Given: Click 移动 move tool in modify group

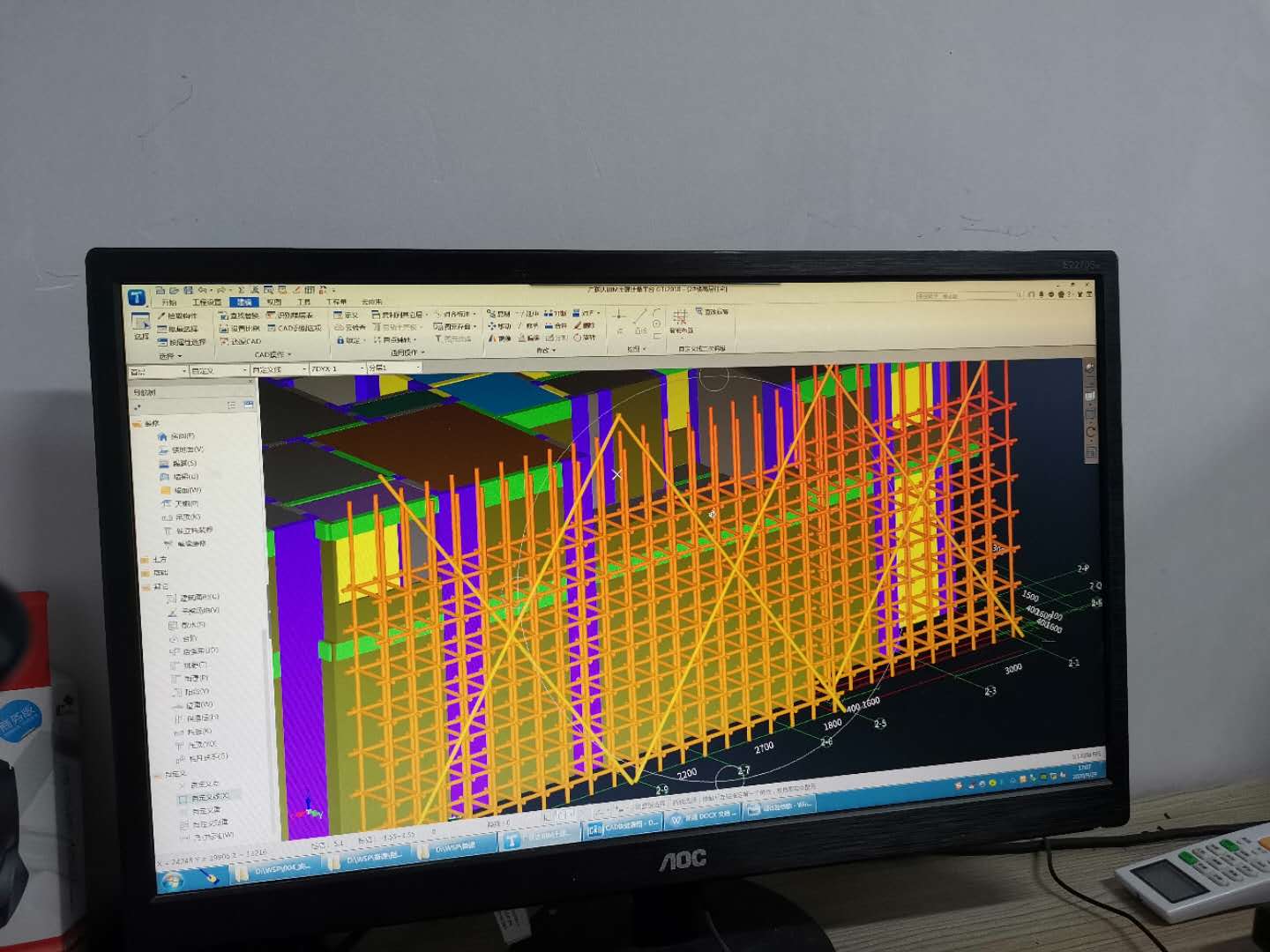Looking at the screenshot, I should pyautogui.click(x=499, y=326).
